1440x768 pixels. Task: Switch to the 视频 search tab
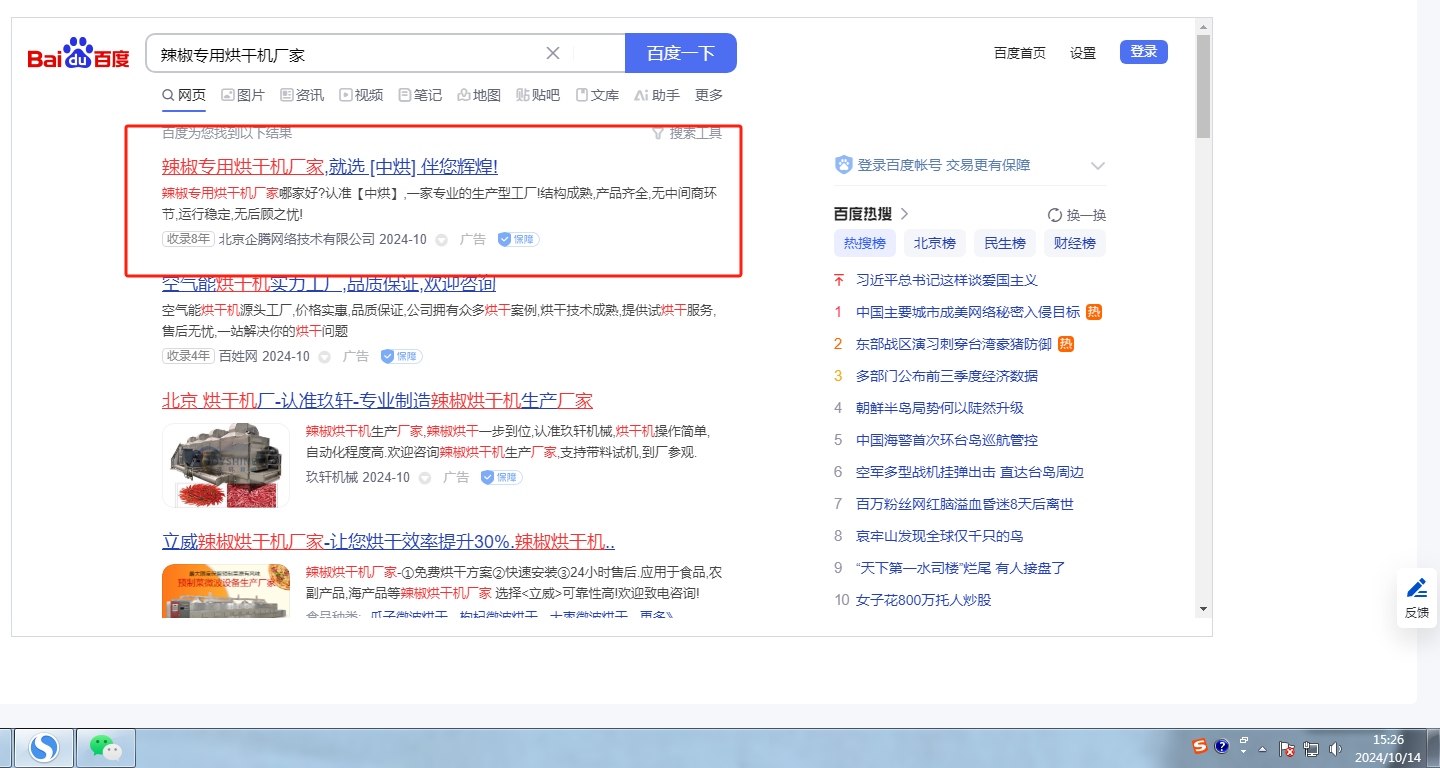tap(361, 95)
